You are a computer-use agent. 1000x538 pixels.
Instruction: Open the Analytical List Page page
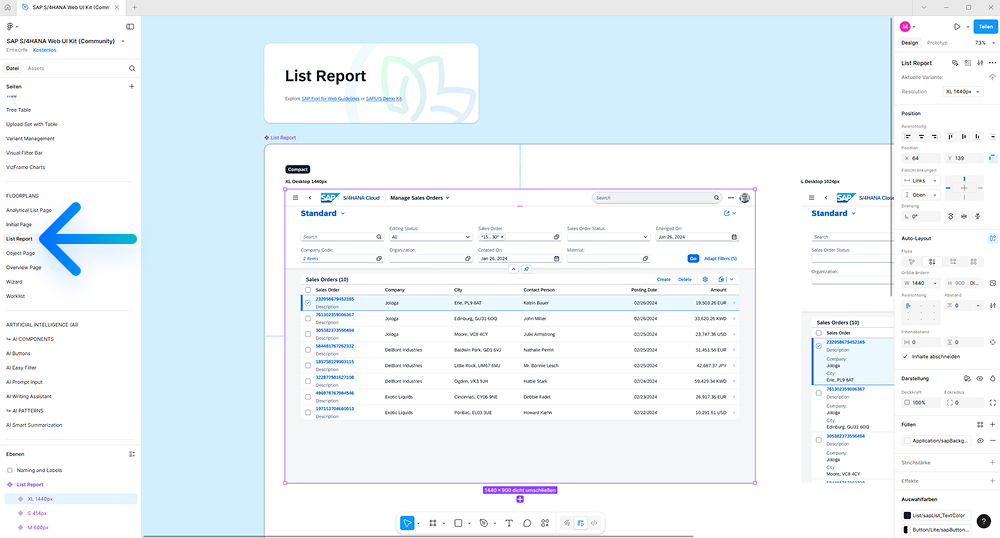pos(29,210)
